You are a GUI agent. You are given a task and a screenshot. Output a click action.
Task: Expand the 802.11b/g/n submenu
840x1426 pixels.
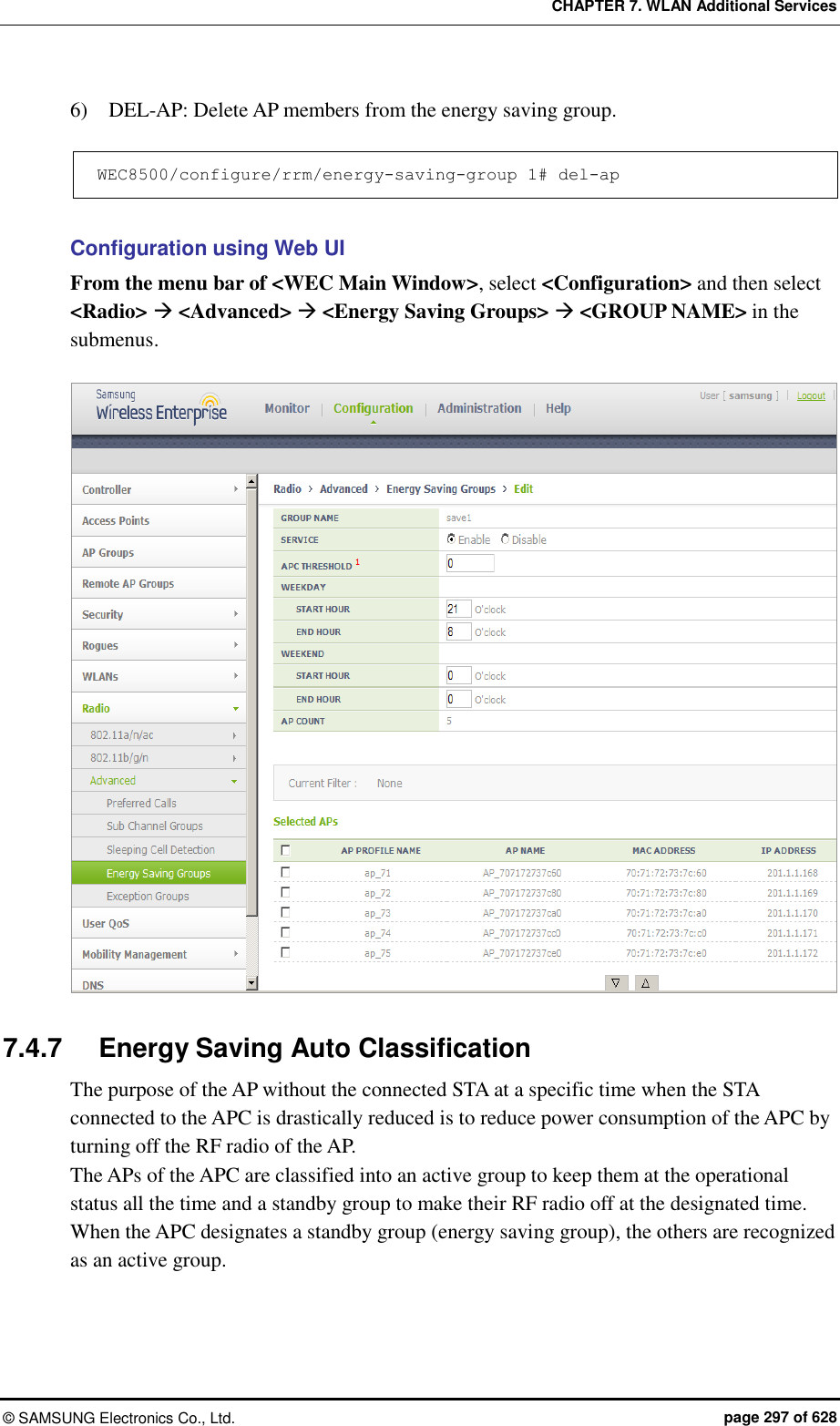tap(159, 757)
